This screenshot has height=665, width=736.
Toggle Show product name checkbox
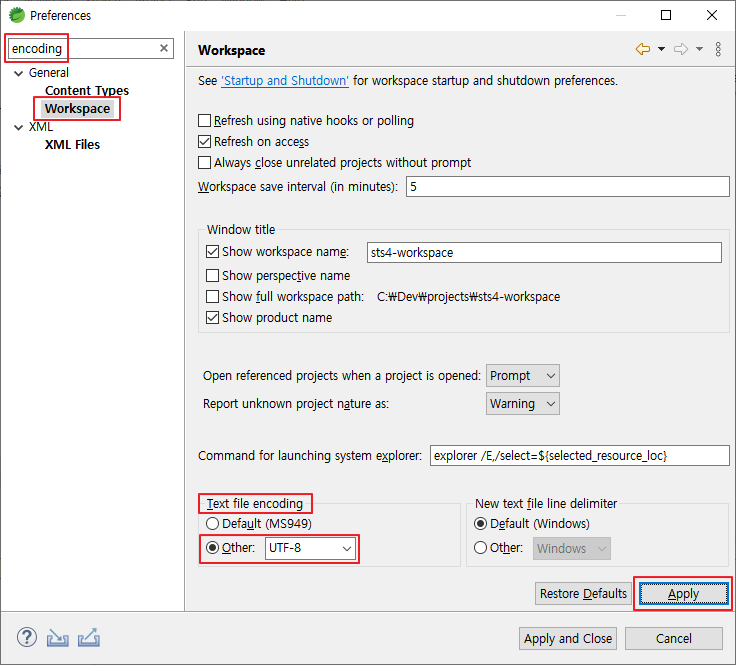point(212,318)
